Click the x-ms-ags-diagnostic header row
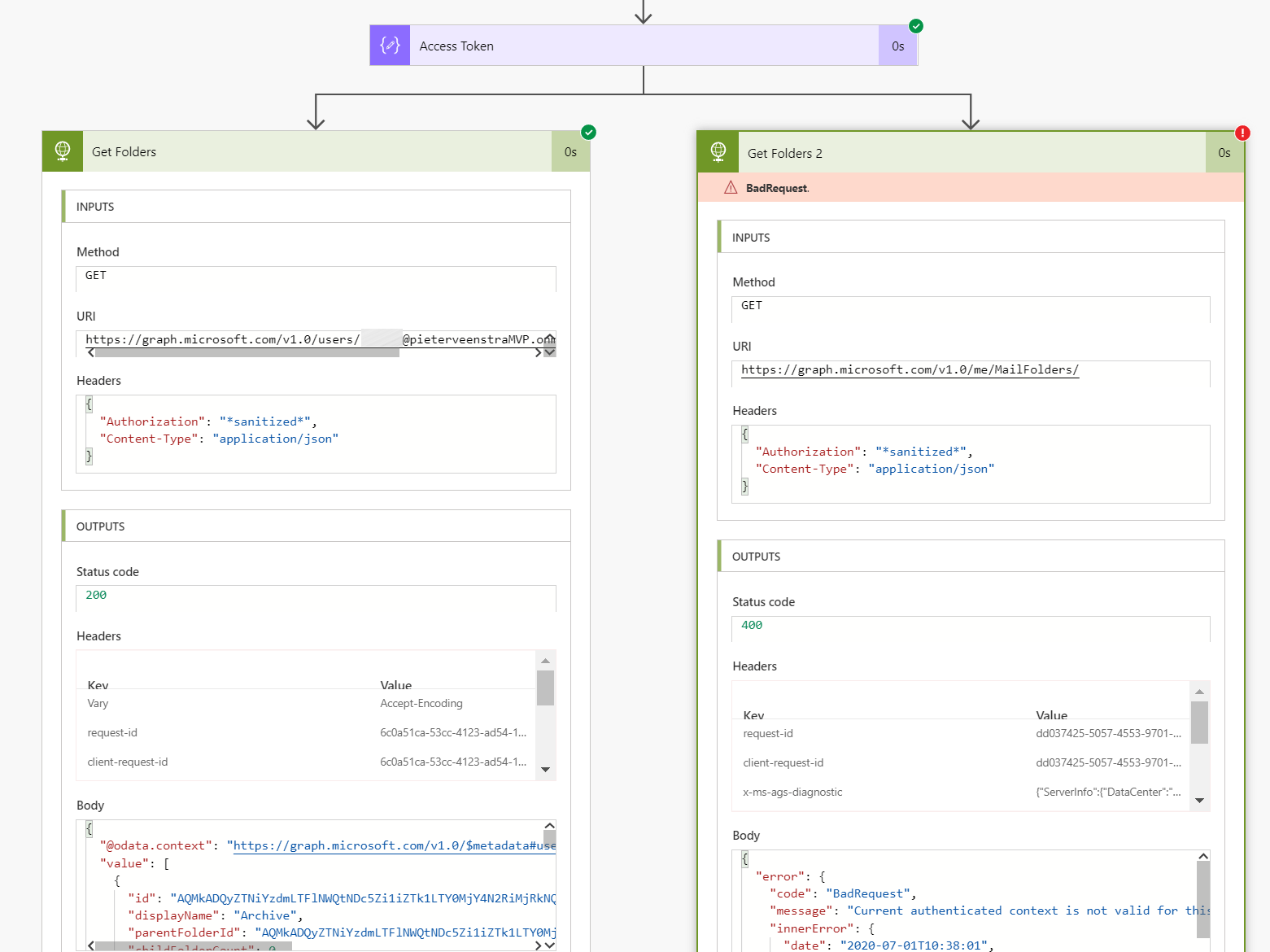This screenshot has width=1270, height=952. coord(962,793)
